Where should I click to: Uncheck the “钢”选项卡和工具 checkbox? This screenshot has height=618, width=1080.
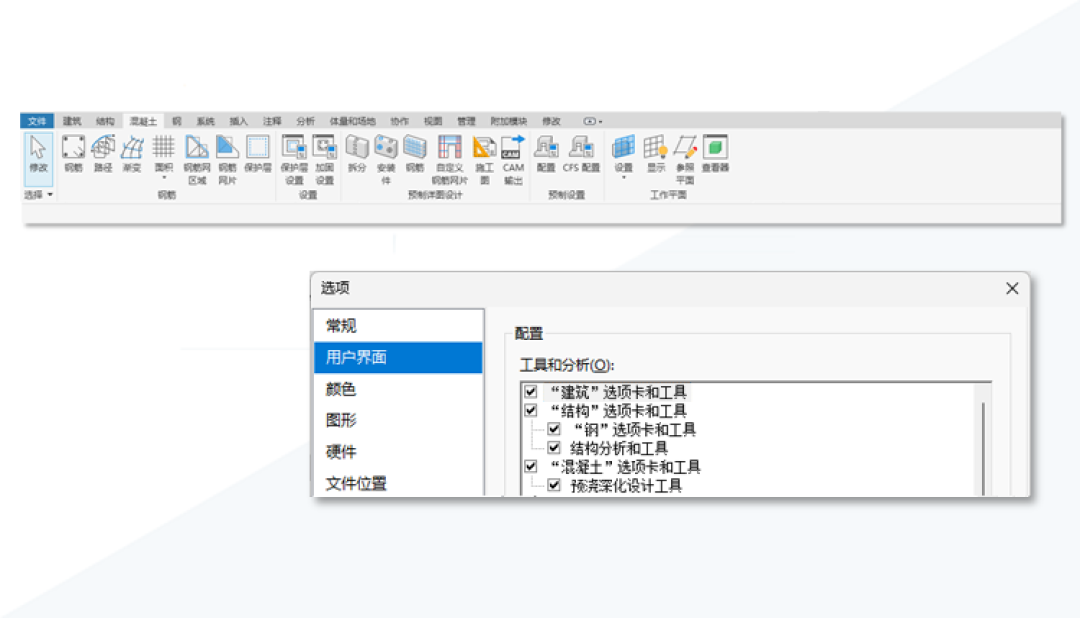point(554,429)
